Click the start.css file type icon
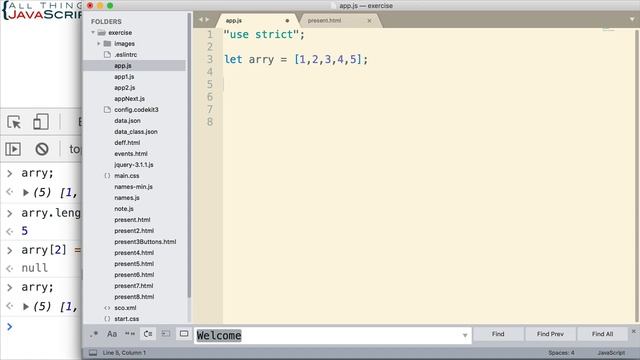The width and height of the screenshot is (640, 360). (x=107, y=319)
